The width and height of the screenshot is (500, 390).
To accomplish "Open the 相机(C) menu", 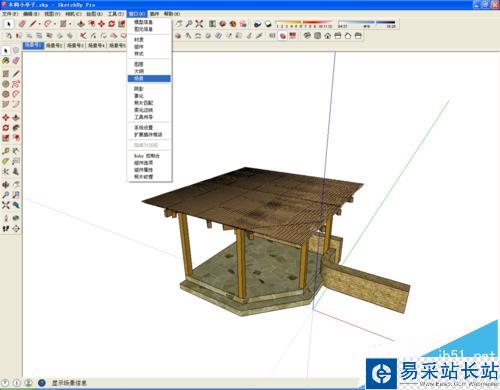I will (x=73, y=14).
